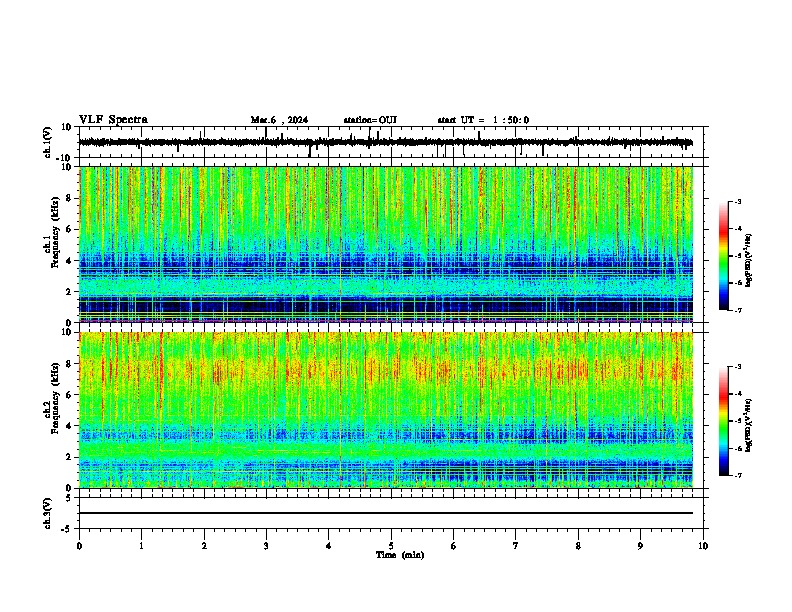The height and width of the screenshot is (612, 792).
Task: Click the "start UT = 1 :50: 0" text
Action: click(483, 120)
